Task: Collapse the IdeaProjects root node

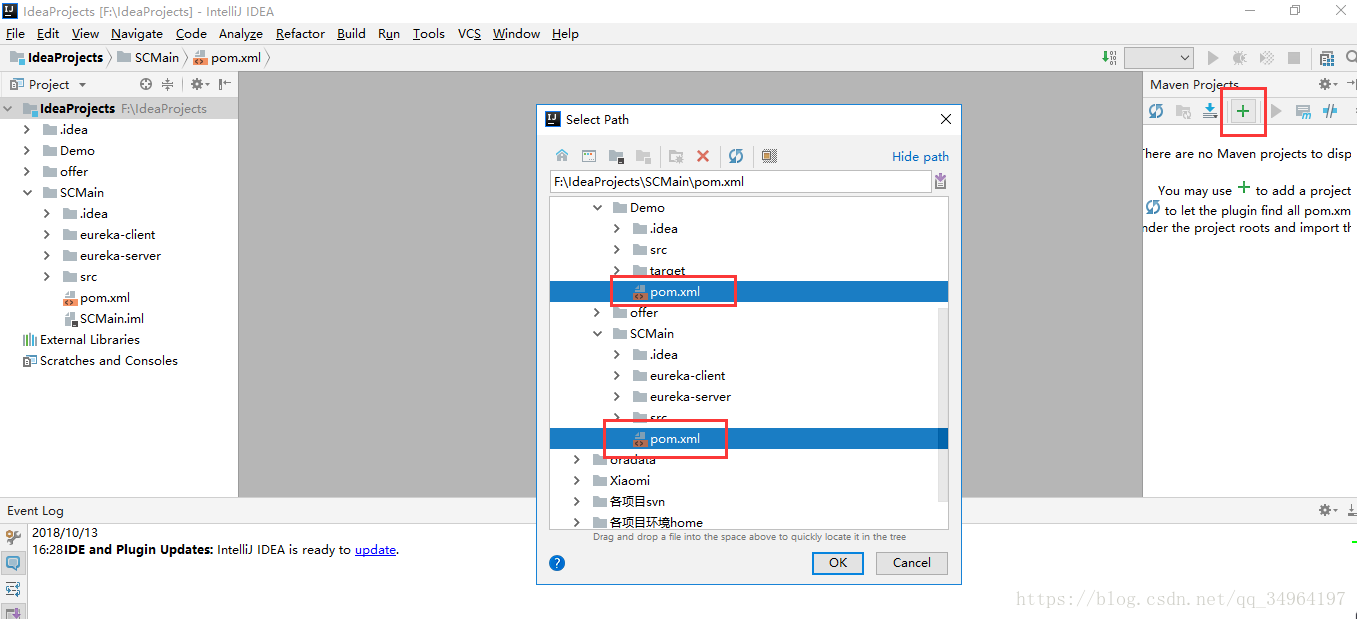Action: 8,108
